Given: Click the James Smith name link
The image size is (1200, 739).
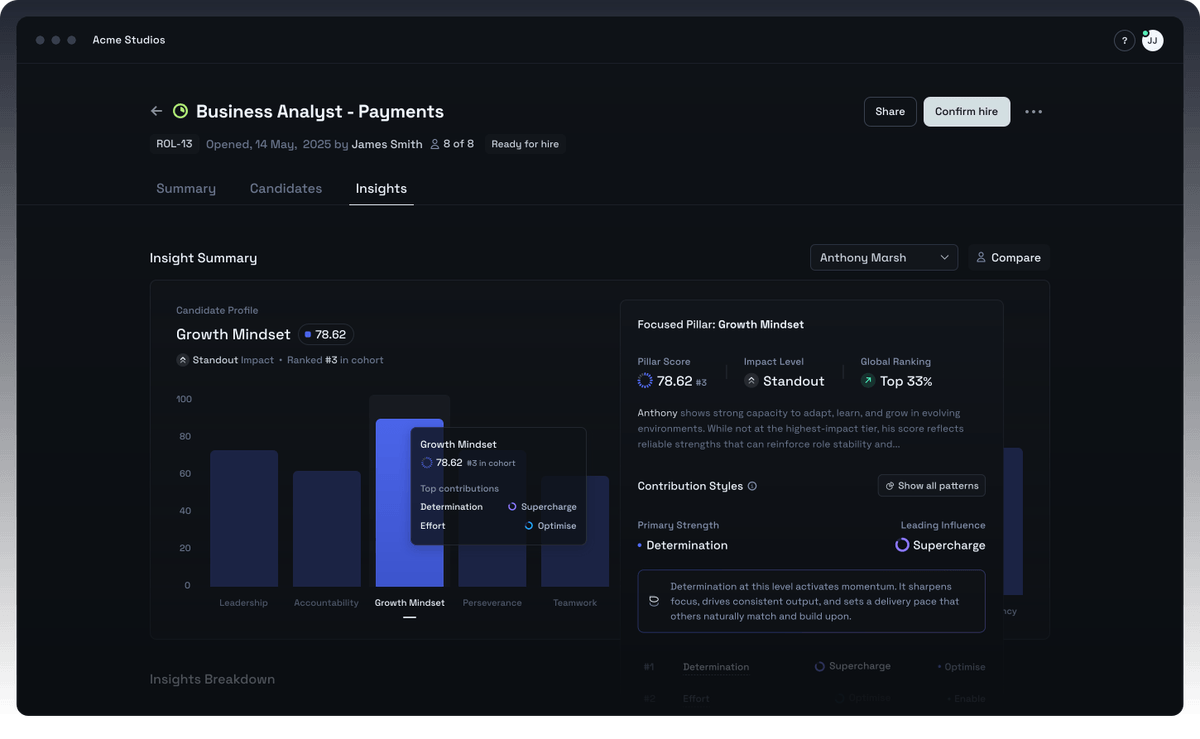Looking at the screenshot, I should pos(387,144).
